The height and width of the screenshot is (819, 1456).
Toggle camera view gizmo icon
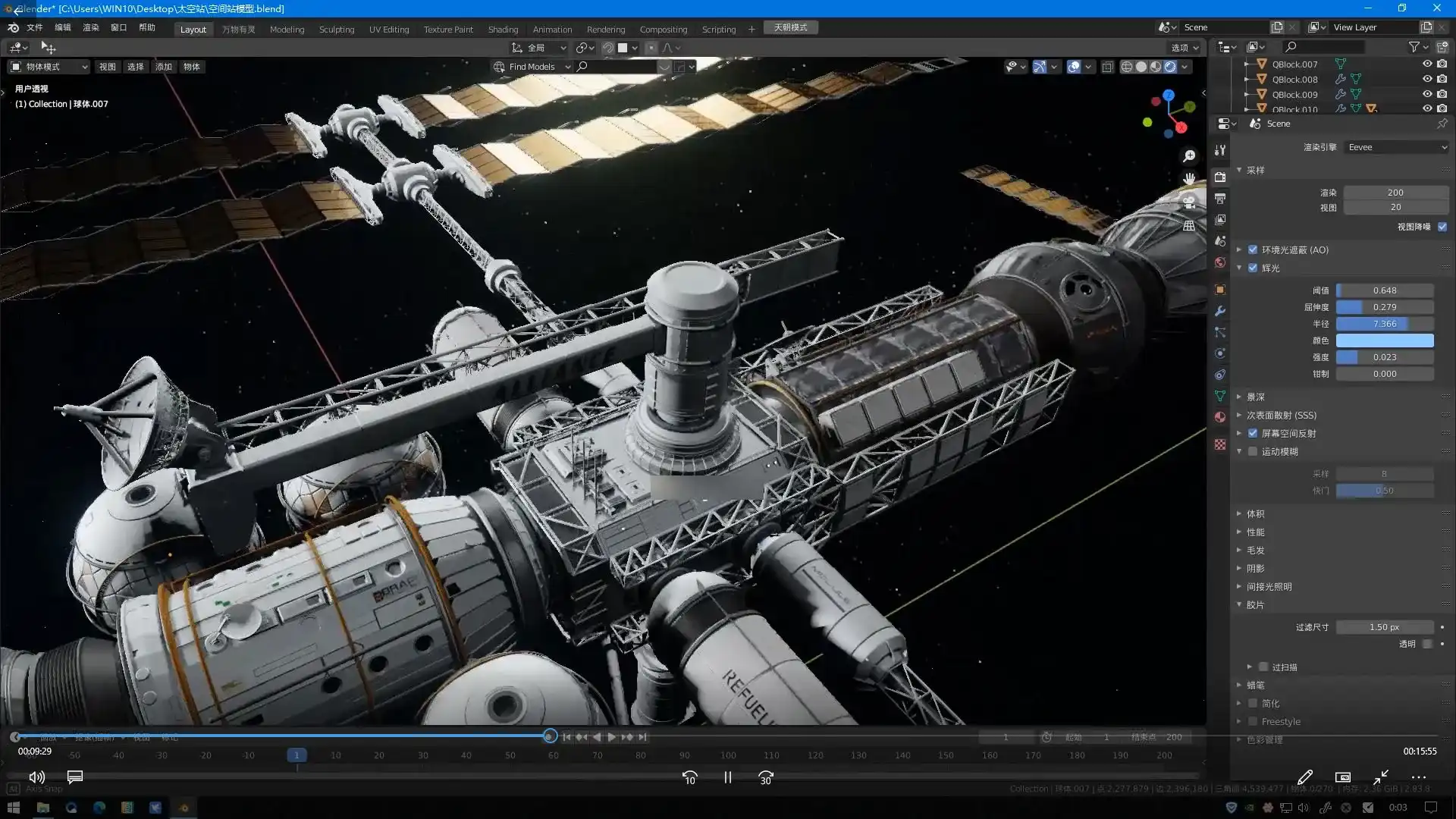coord(1189,202)
